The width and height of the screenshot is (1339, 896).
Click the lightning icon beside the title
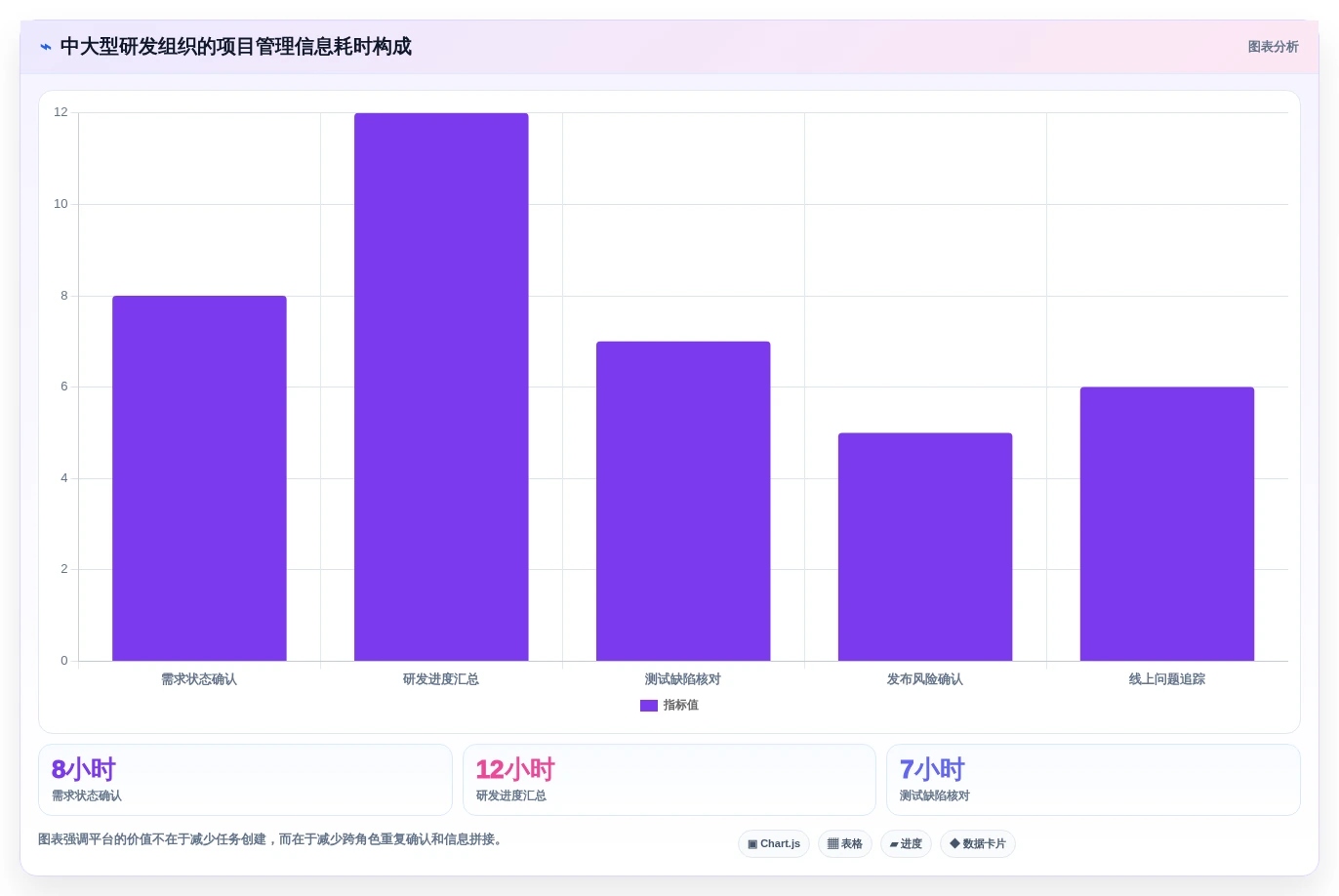[46, 47]
